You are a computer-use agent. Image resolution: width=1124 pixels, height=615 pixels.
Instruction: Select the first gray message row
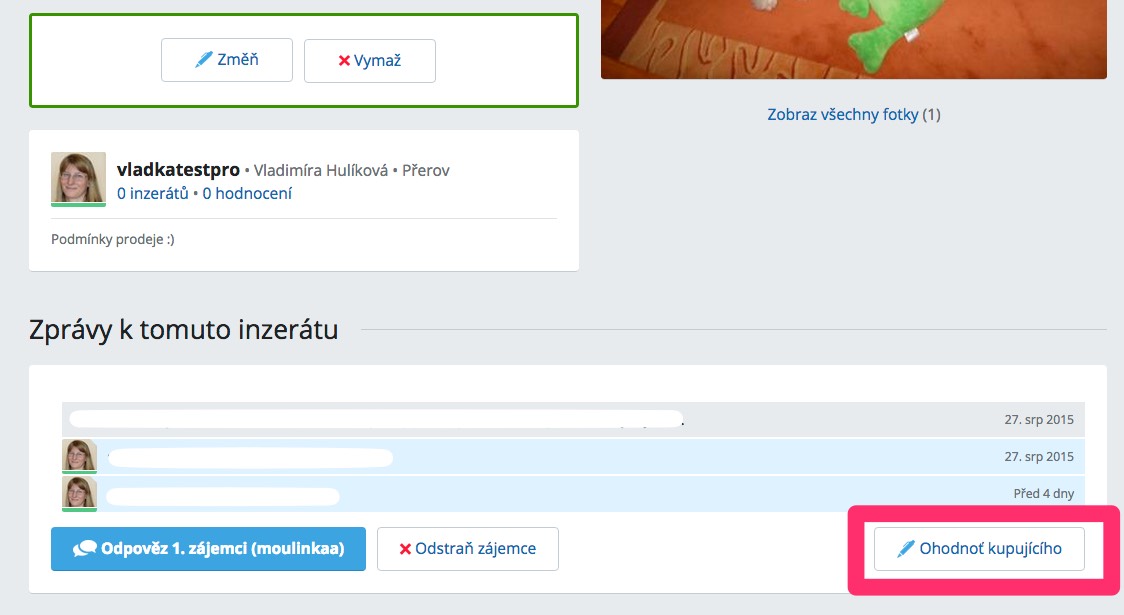point(573,419)
